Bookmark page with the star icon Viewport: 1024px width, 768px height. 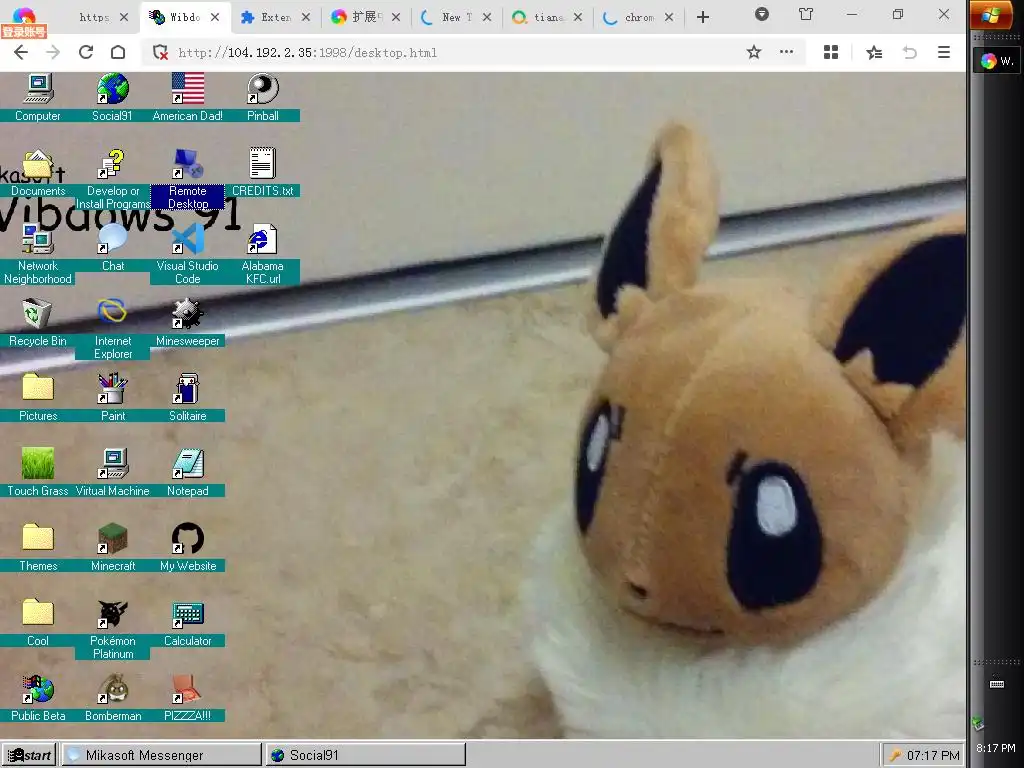(x=754, y=52)
